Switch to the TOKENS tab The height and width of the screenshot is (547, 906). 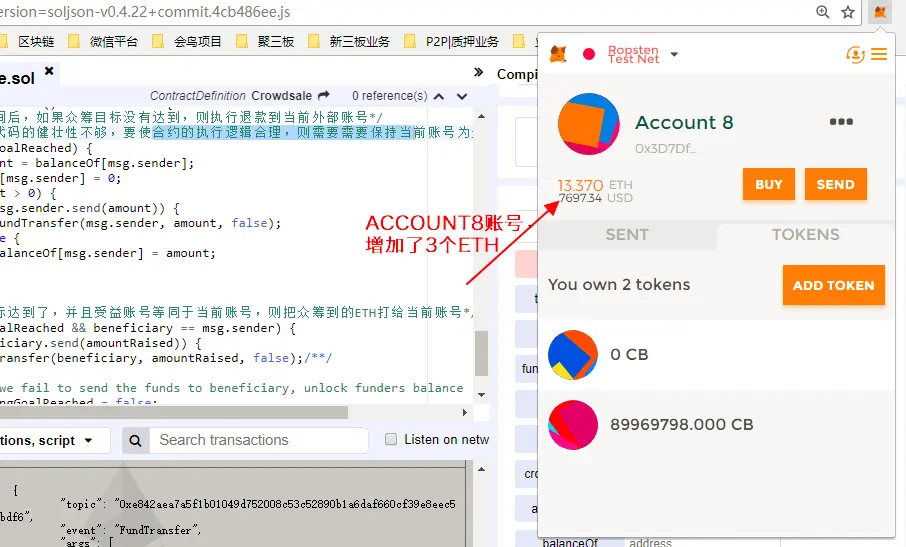tap(805, 235)
